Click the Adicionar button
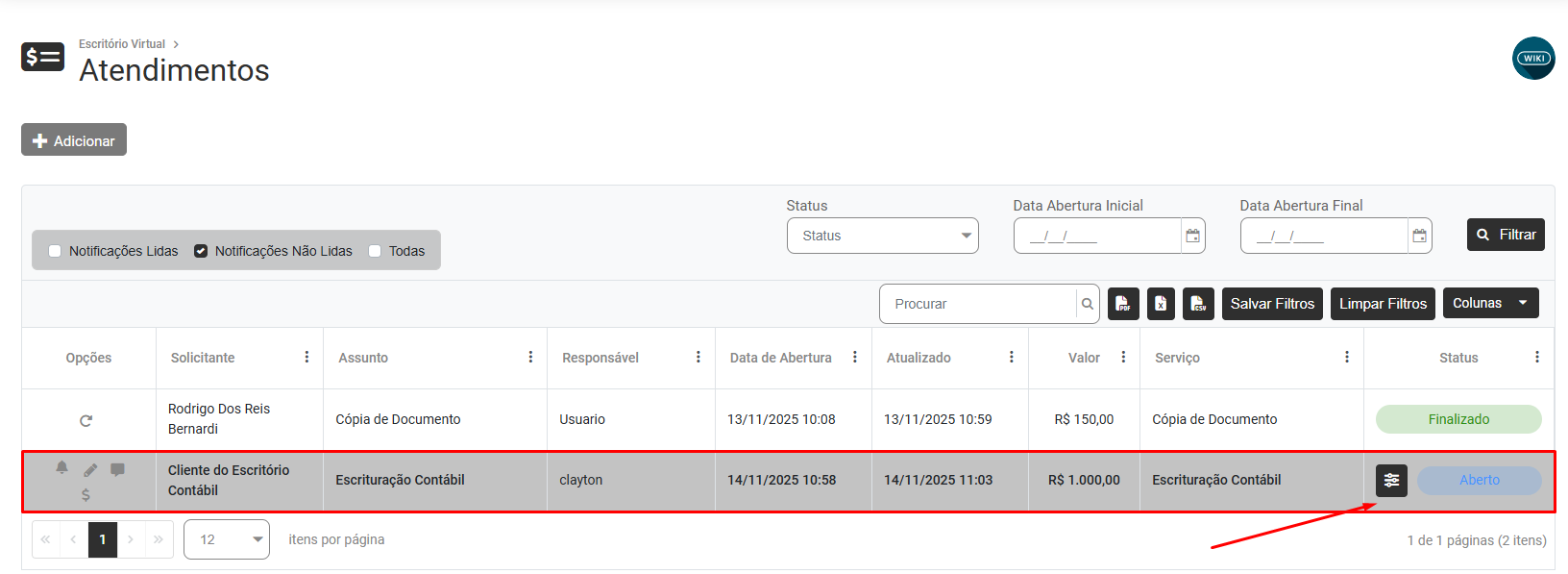The height and width of the screenshot is (574, 1568). (74, 140)
